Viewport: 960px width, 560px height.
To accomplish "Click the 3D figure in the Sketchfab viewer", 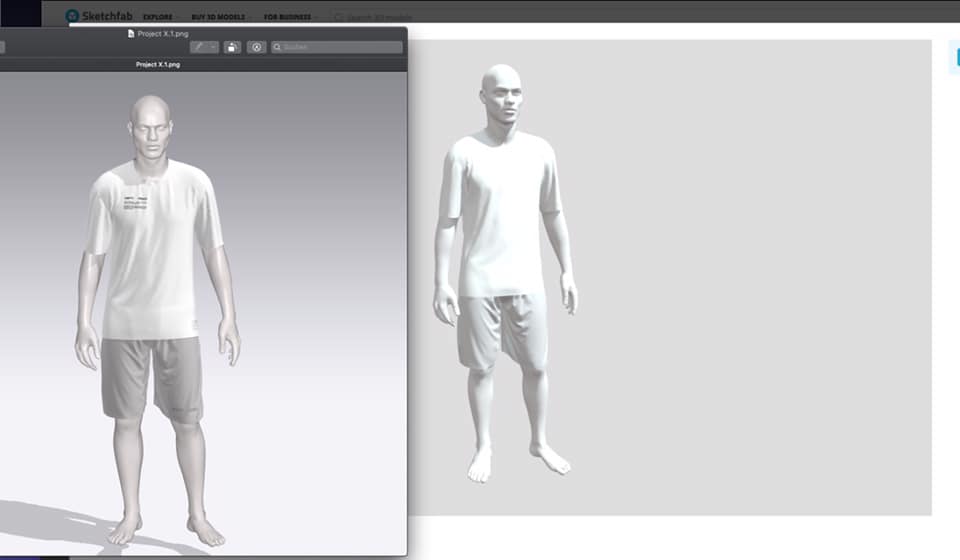I will pos(505,272).
